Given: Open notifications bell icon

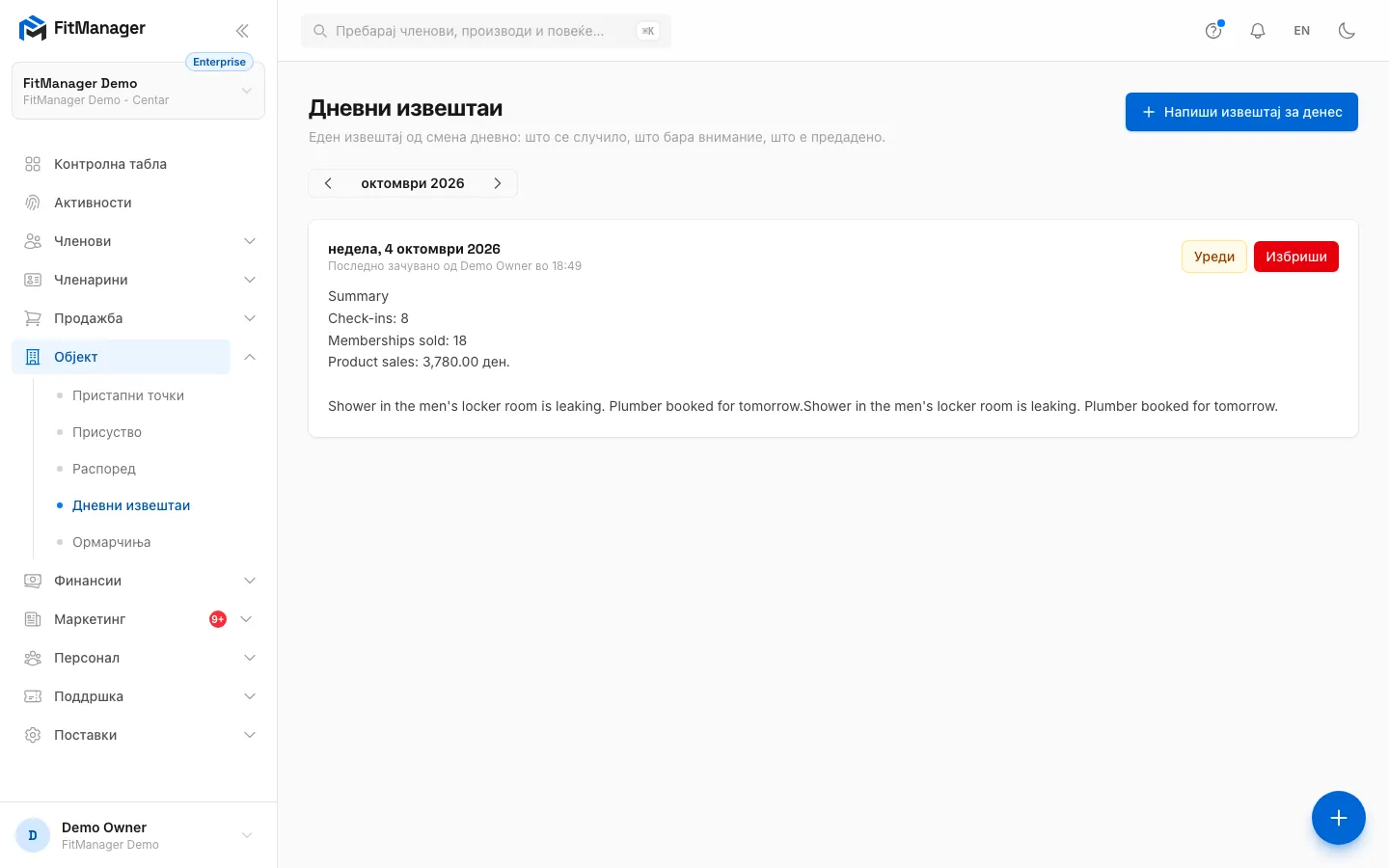Looking at the screenshot, I should [1258, 31].
